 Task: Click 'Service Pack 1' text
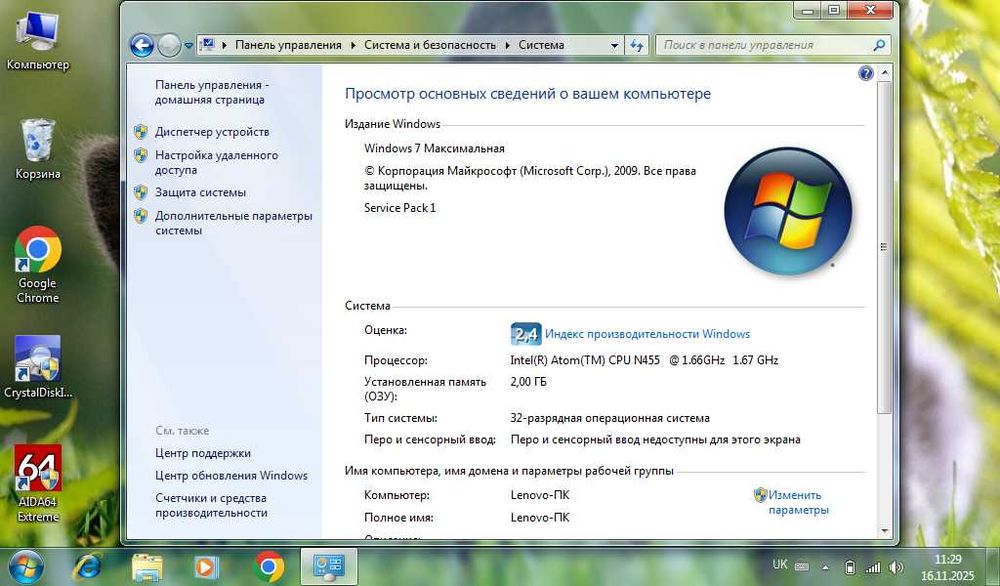[x=400, y=208]
